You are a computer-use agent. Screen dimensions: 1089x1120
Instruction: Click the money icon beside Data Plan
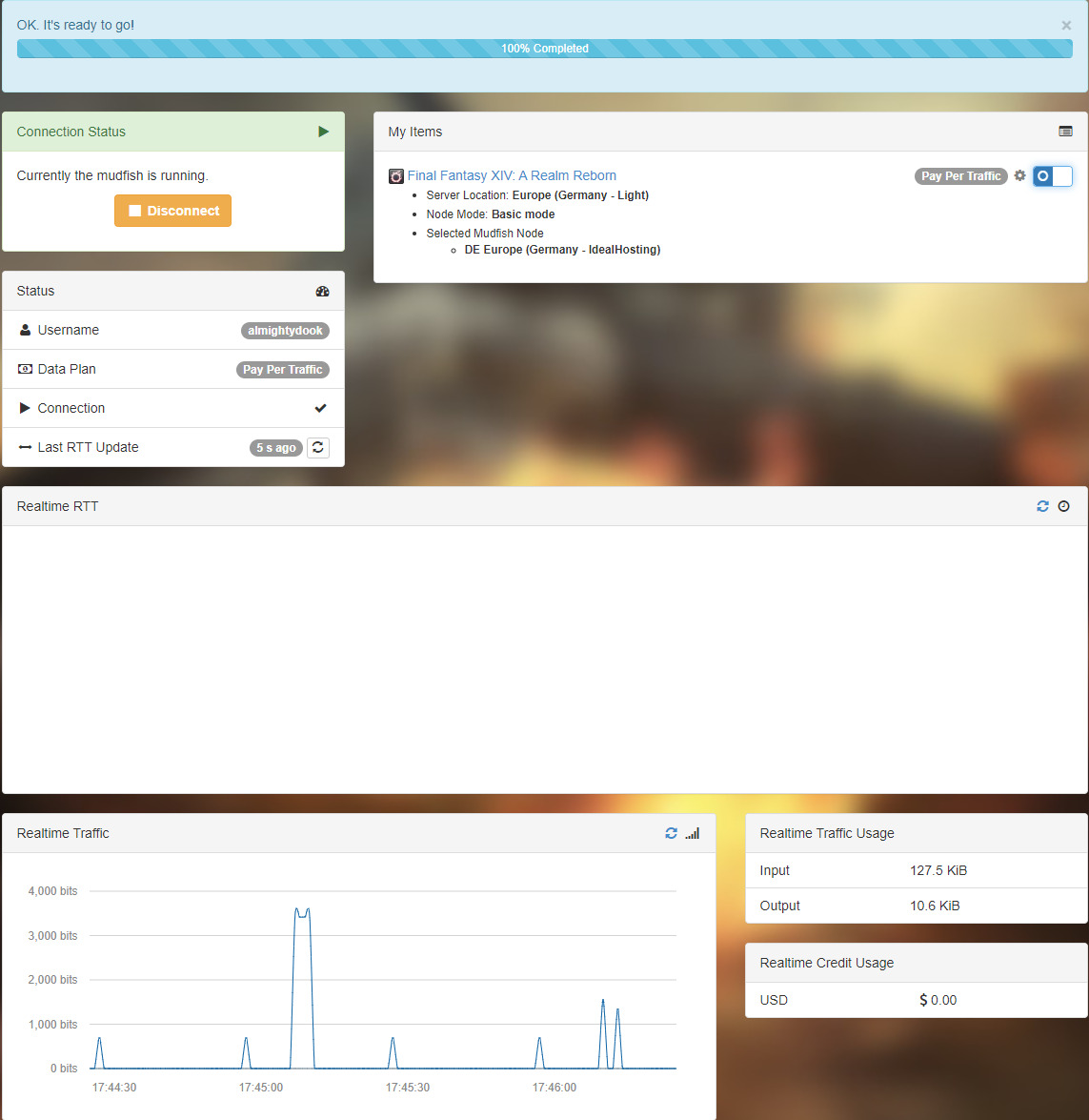(x=25, y=369)
